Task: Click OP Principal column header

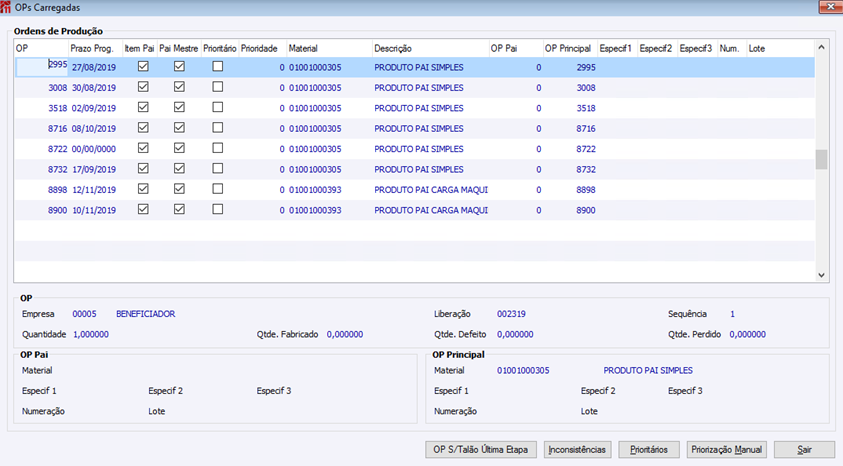Action: [x=570, y=48]
